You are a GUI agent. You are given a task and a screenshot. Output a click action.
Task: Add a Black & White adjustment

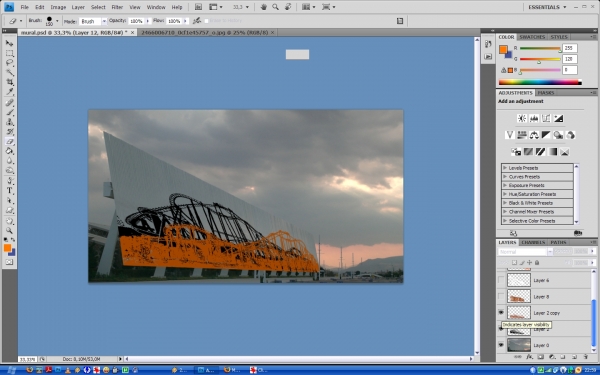[x=546, y=135]
